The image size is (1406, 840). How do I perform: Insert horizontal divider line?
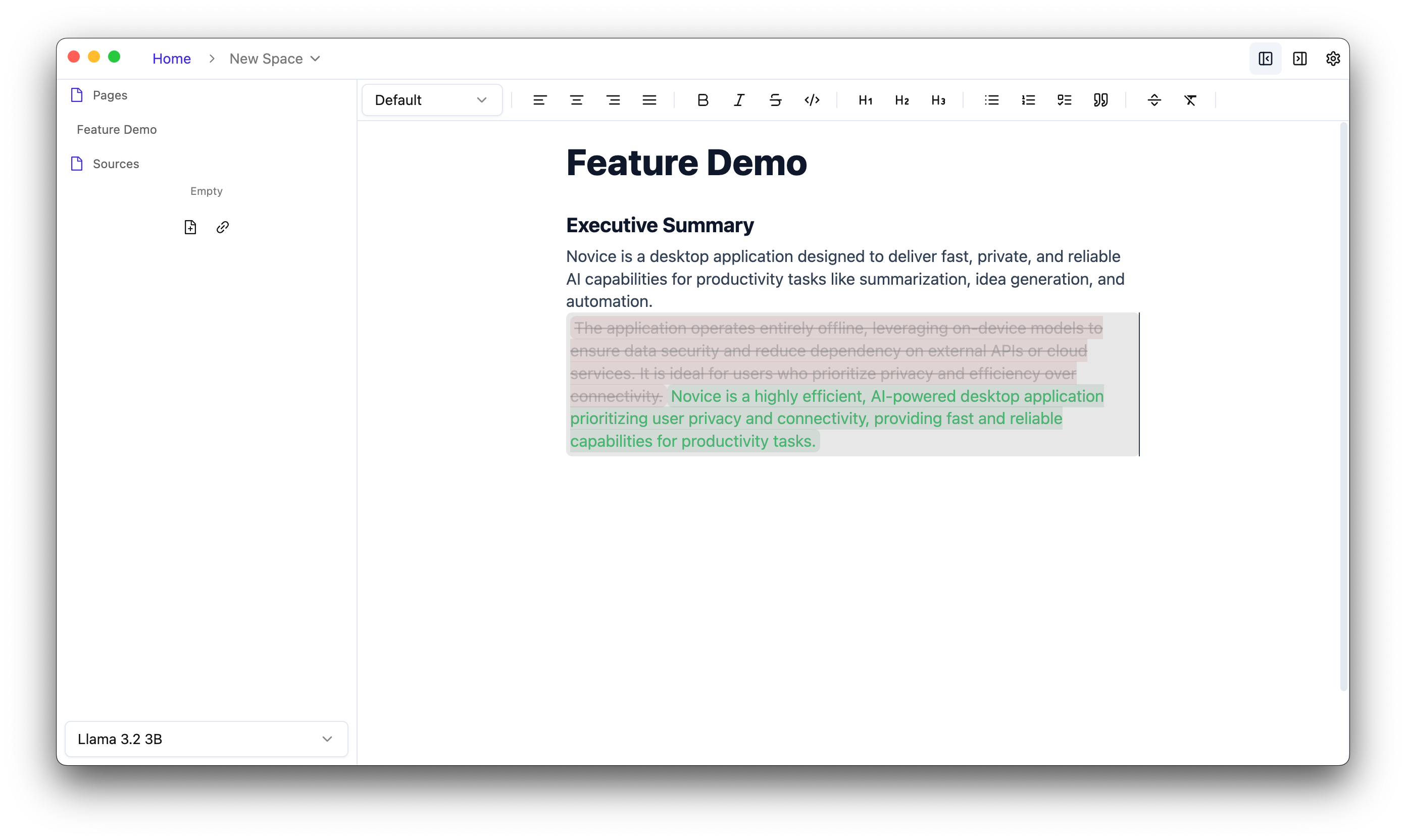(x=1154, y=100)
